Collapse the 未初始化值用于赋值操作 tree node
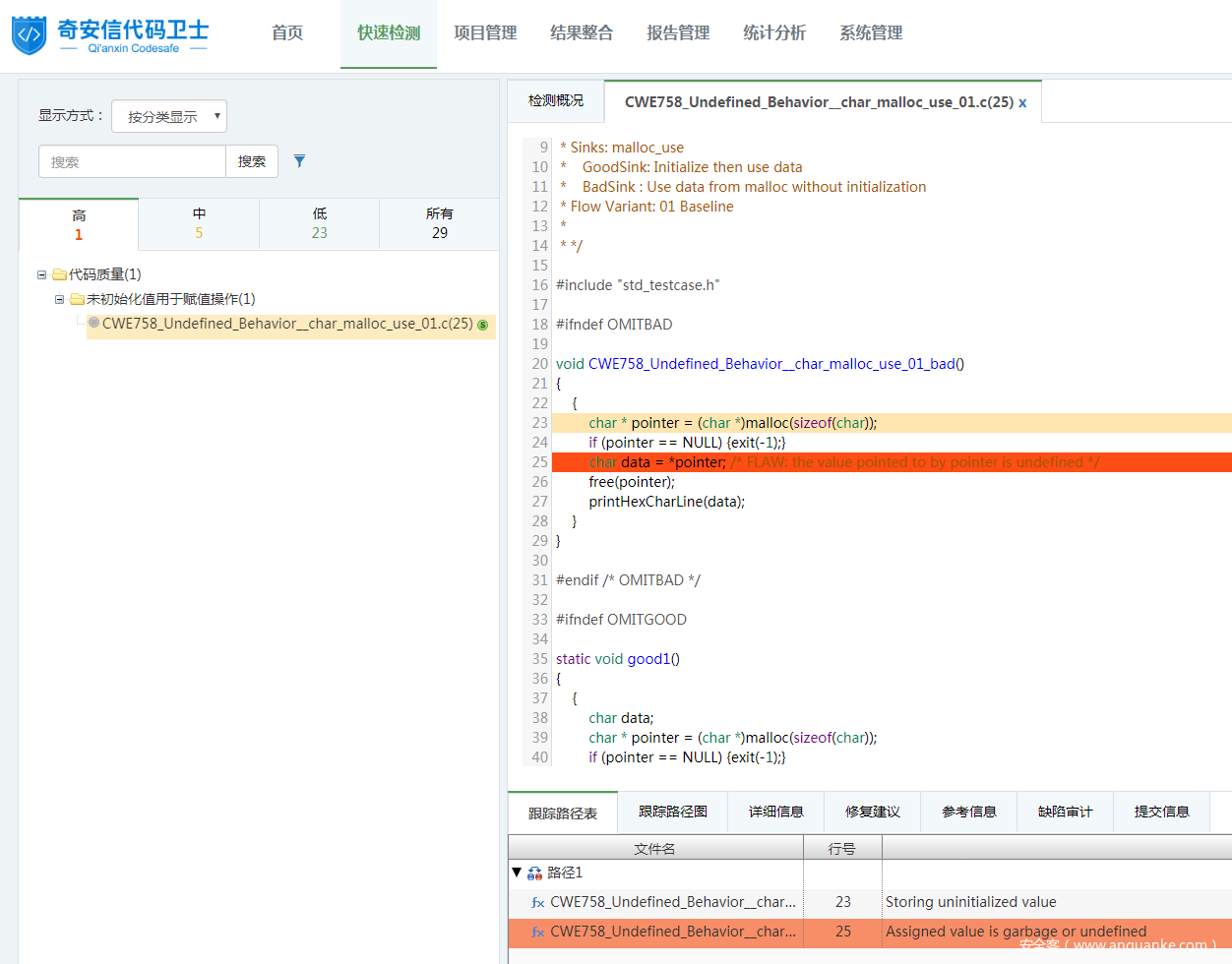The width and height of the screenshot is (1232, 964). pyautogui.click(x=60, y=300)
